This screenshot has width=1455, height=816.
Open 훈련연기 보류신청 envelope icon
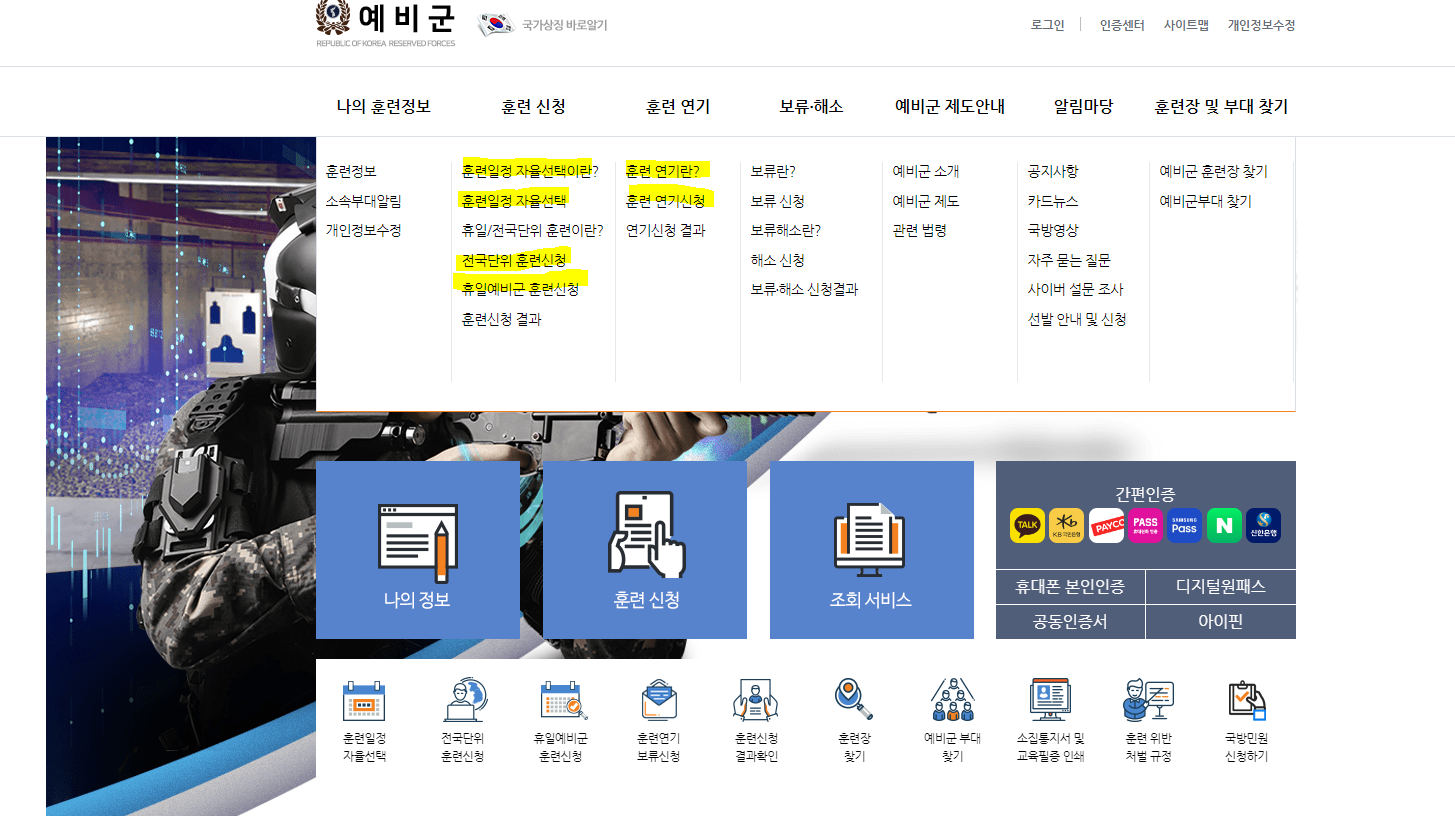pyautogui.click(x=658, y=701)
